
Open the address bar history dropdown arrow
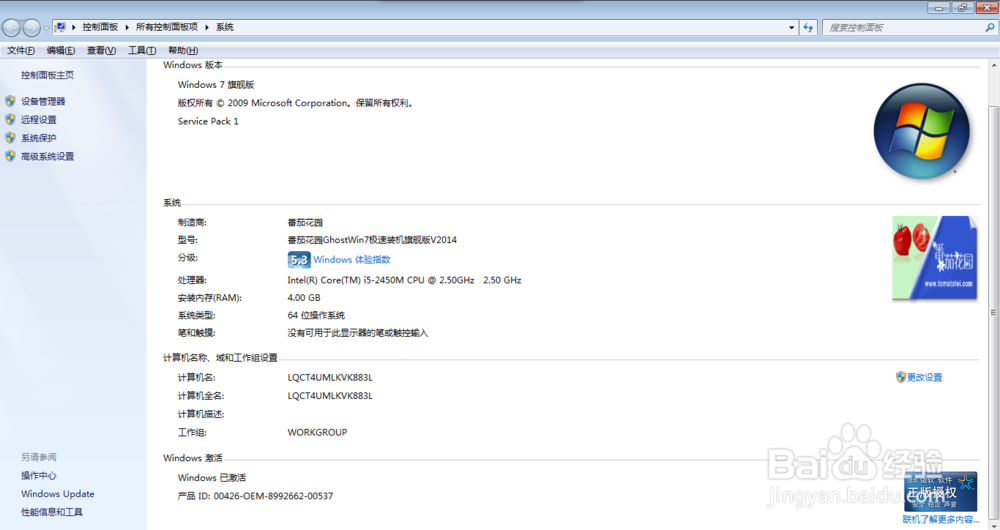(x=791, y=27)
